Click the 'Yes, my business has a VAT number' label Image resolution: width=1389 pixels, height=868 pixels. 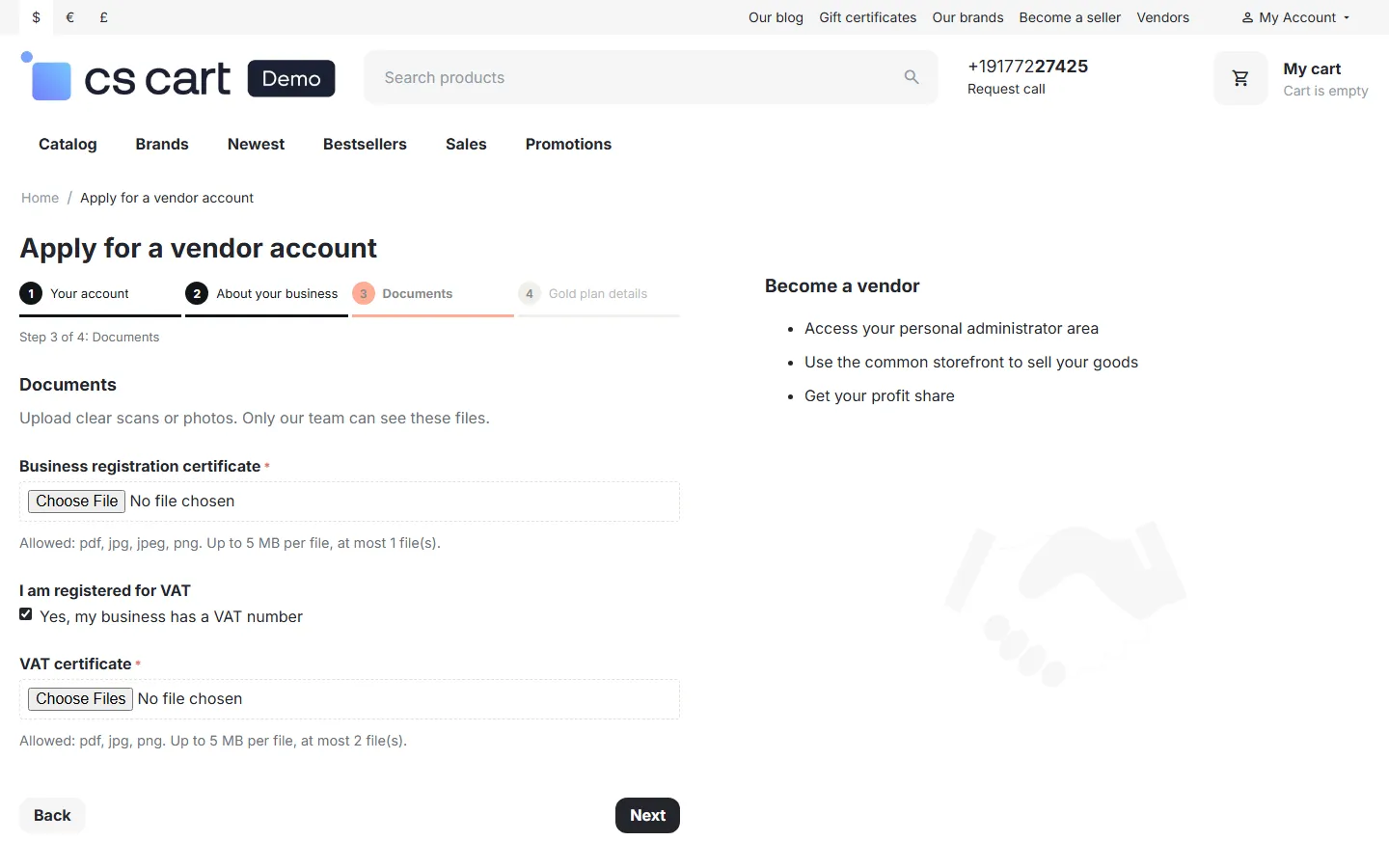coord(172,616)
